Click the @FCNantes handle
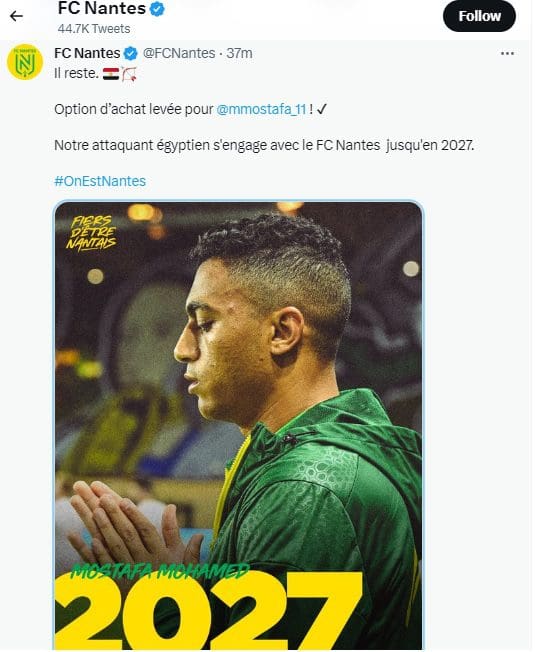 179,53
